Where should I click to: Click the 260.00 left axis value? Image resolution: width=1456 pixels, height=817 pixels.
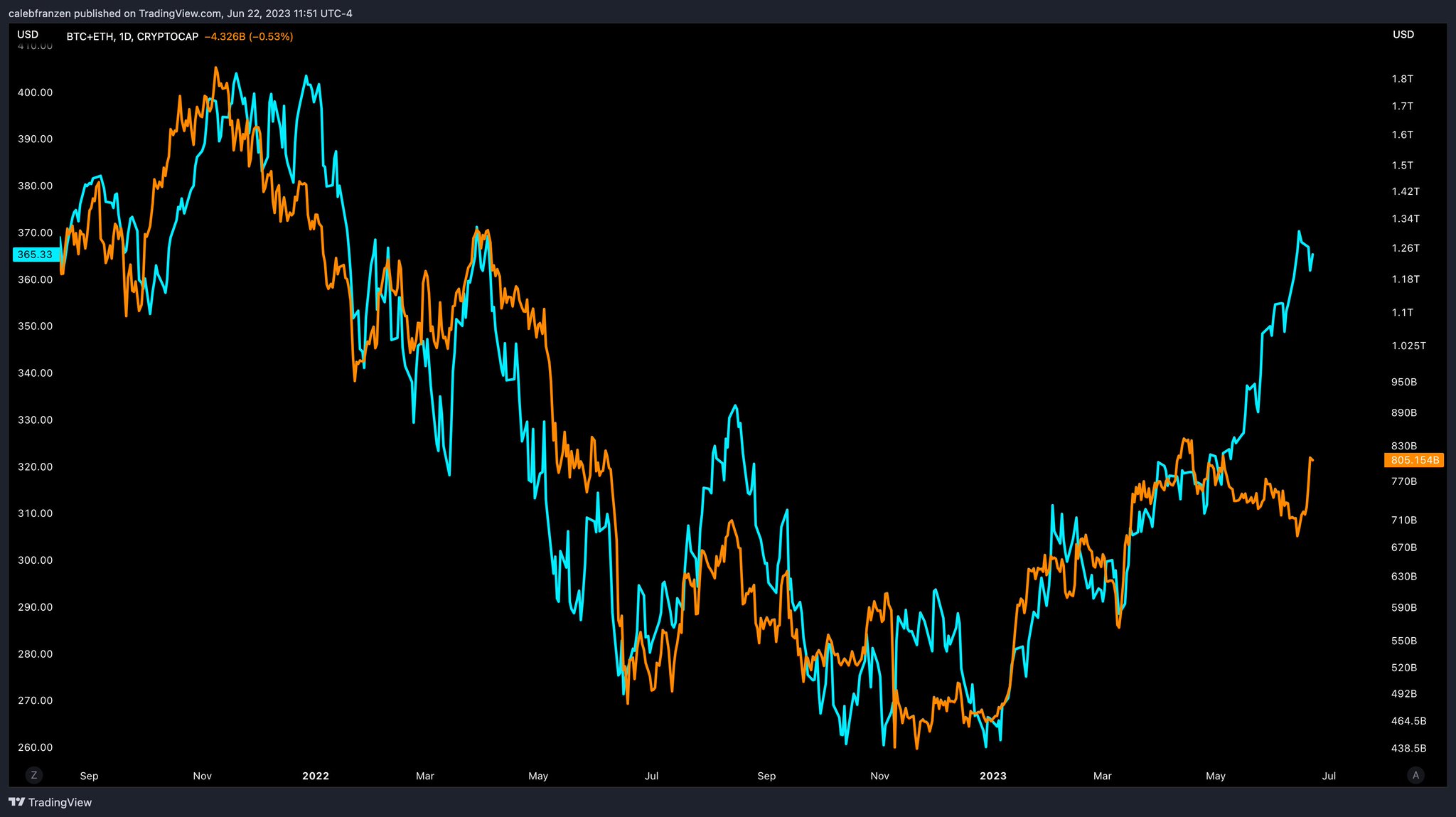click(36, 747)
